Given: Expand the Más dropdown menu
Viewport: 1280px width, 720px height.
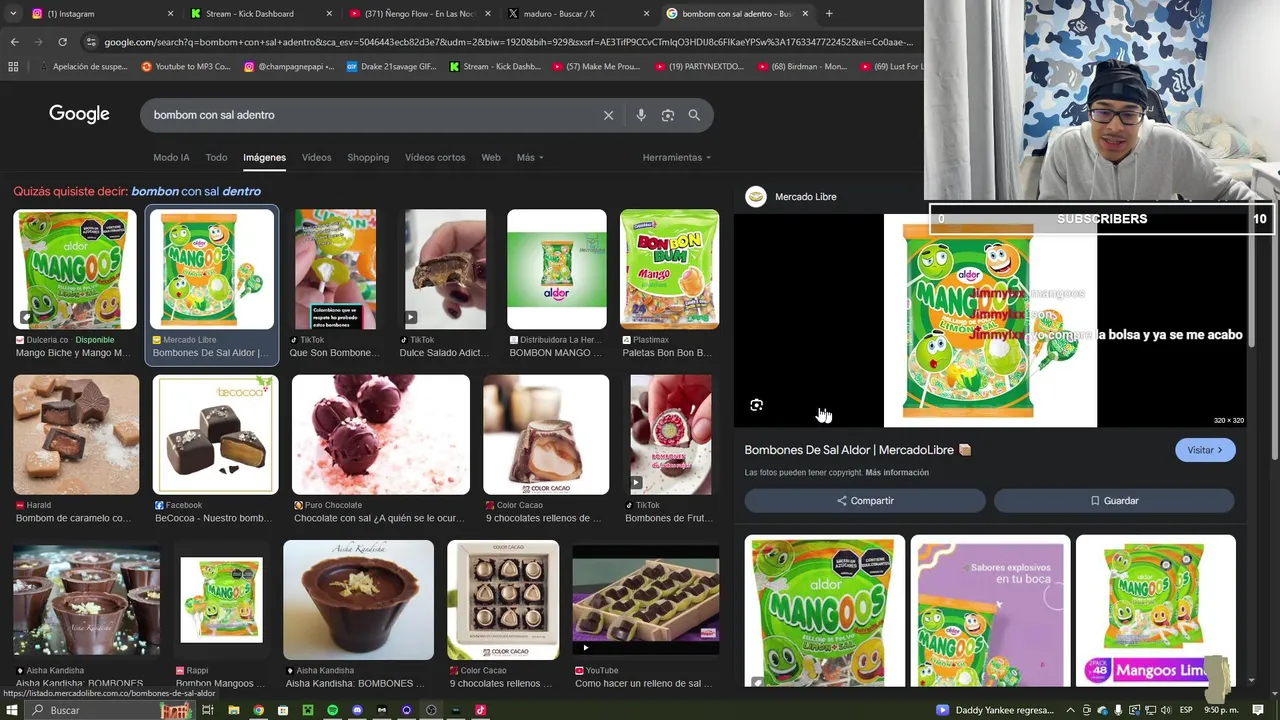Looking at the screenshot, I should tap(530, 157).
